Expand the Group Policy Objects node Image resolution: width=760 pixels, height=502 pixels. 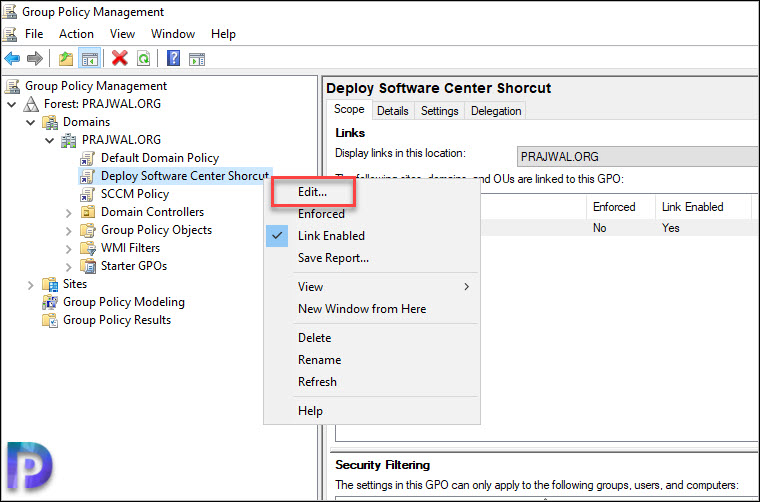(69, 230)
